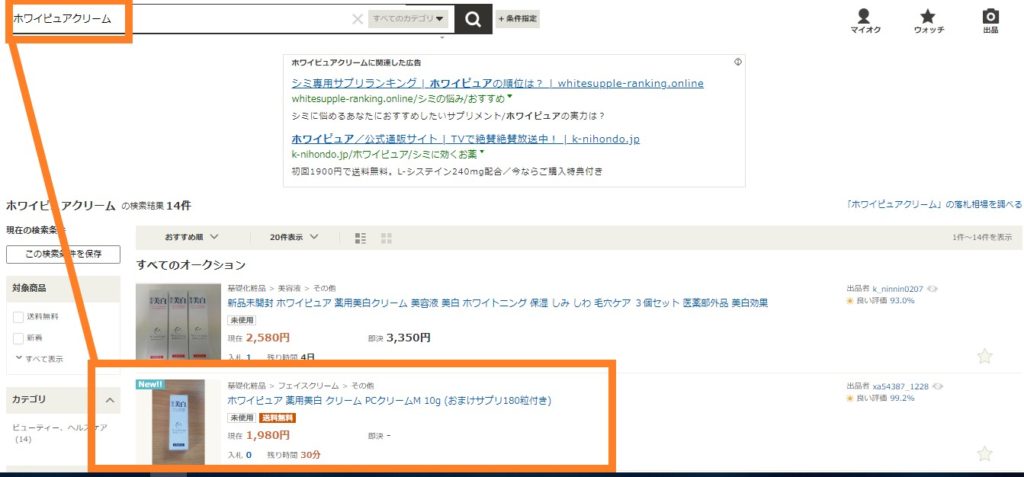Clear the search field with the X icon
The width and height of the screenshot is (1024, 477).
pyautogui.click(x=357, y=19)
